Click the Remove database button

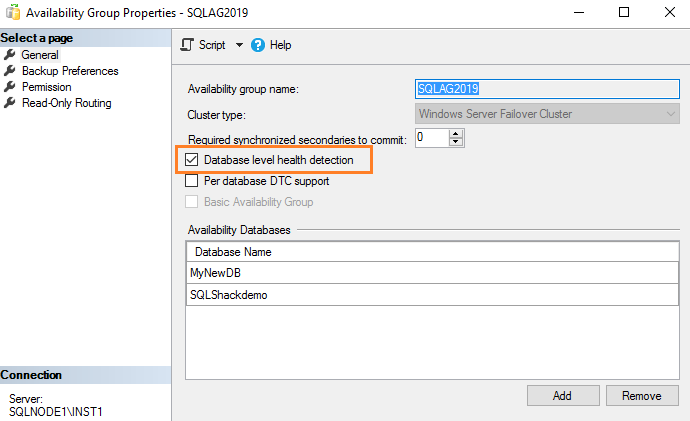(x=642, y=396)
